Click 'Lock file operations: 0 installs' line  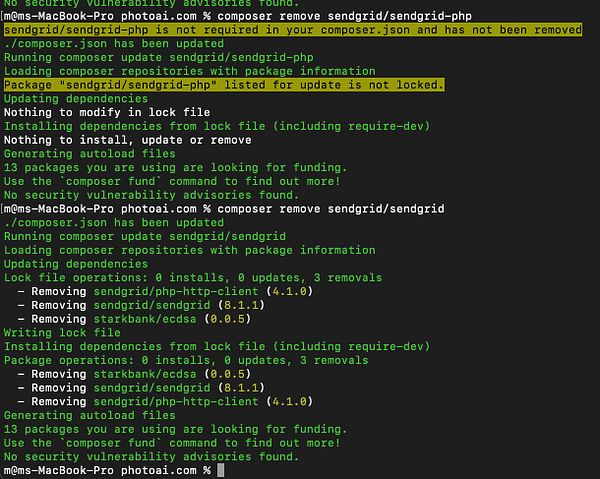(x=193, y=278)
